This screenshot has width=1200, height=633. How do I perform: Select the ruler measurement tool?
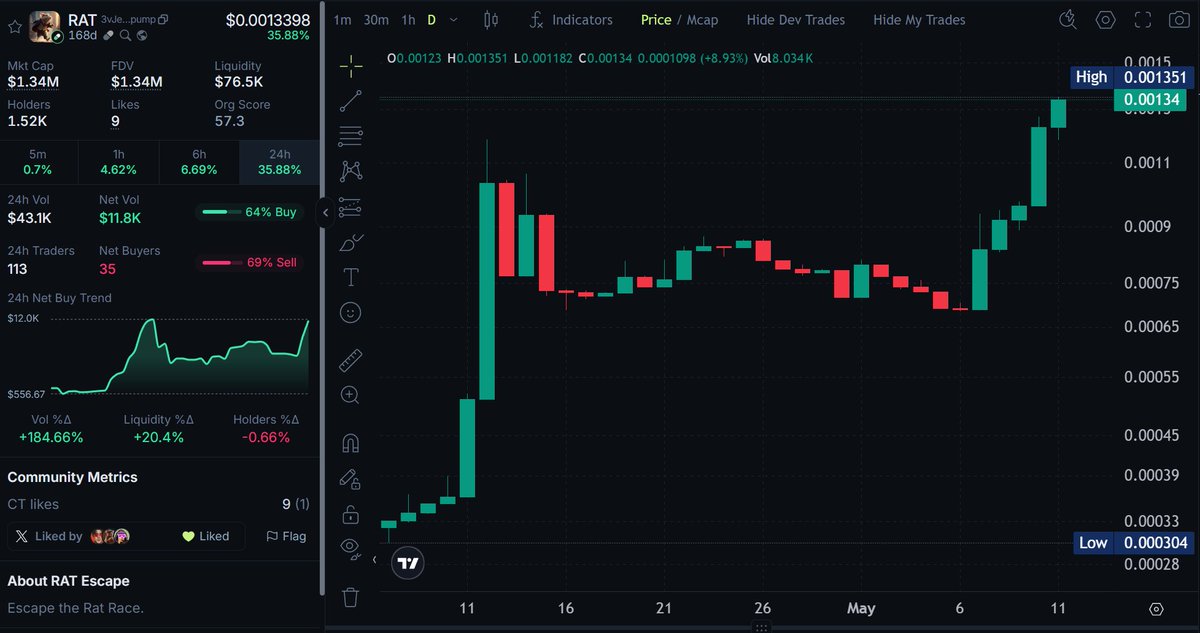[x=350, y=360]
